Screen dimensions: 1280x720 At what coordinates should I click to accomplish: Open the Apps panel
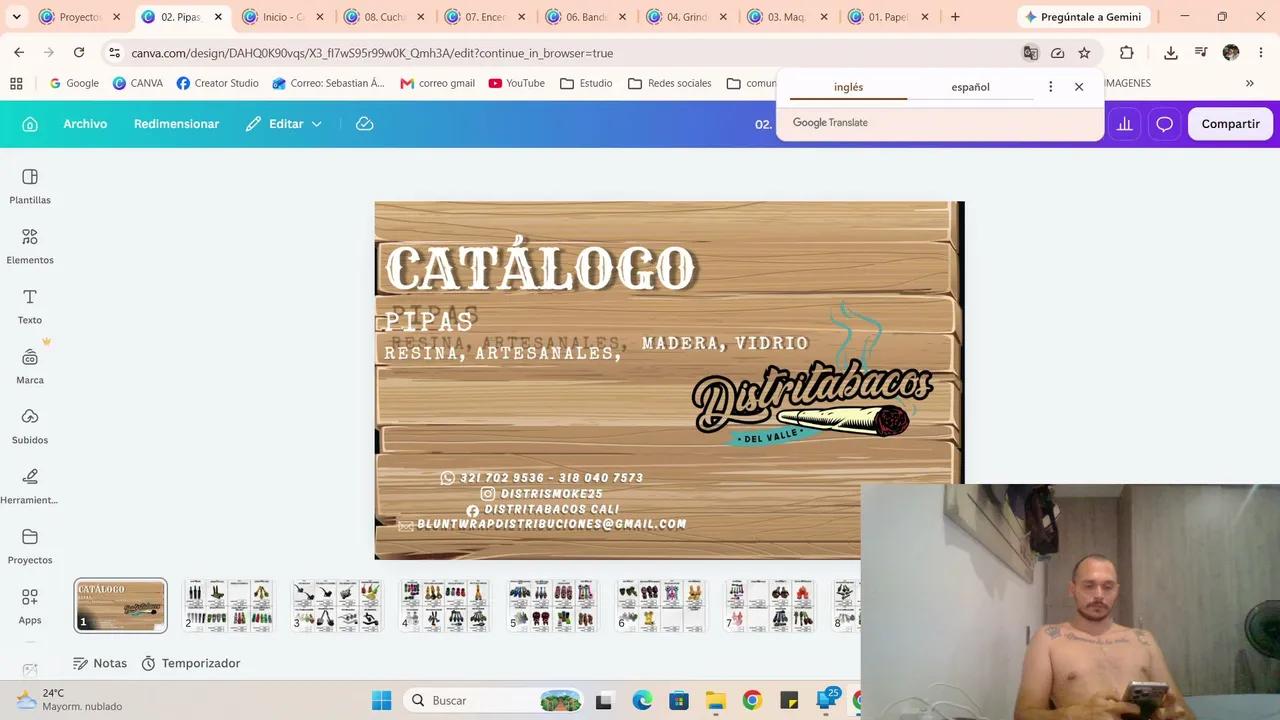coord(30,606)
